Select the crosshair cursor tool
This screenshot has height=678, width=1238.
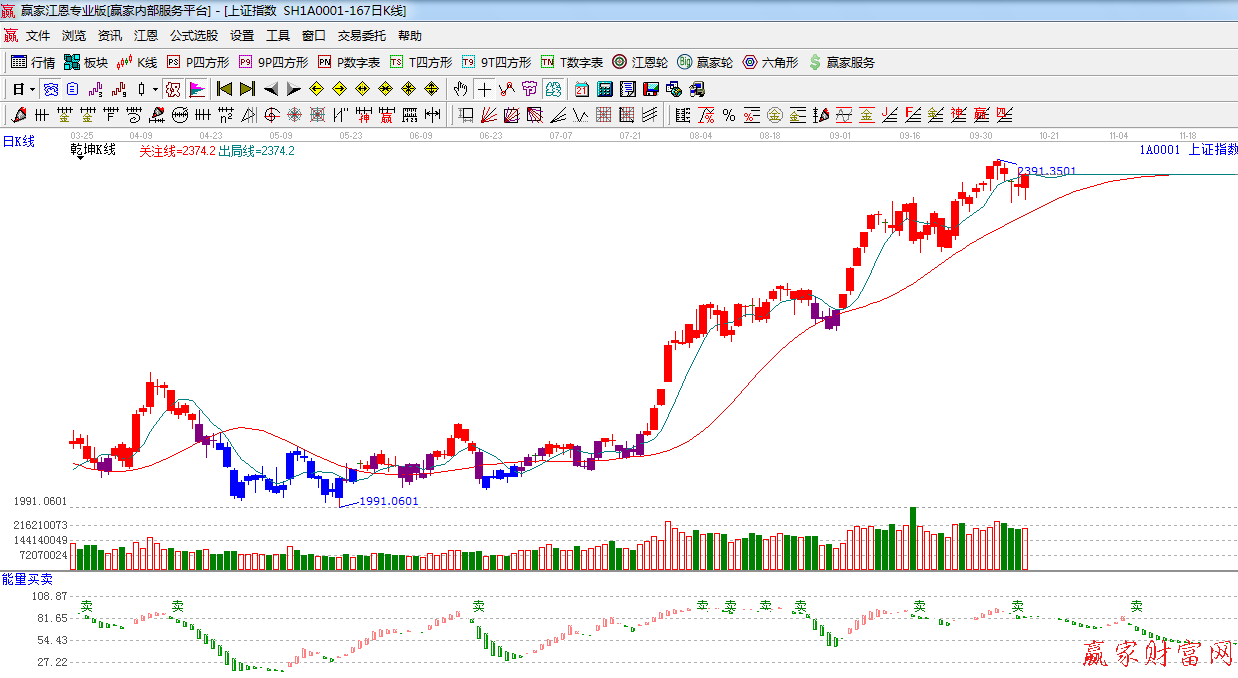tap(484, 89)
